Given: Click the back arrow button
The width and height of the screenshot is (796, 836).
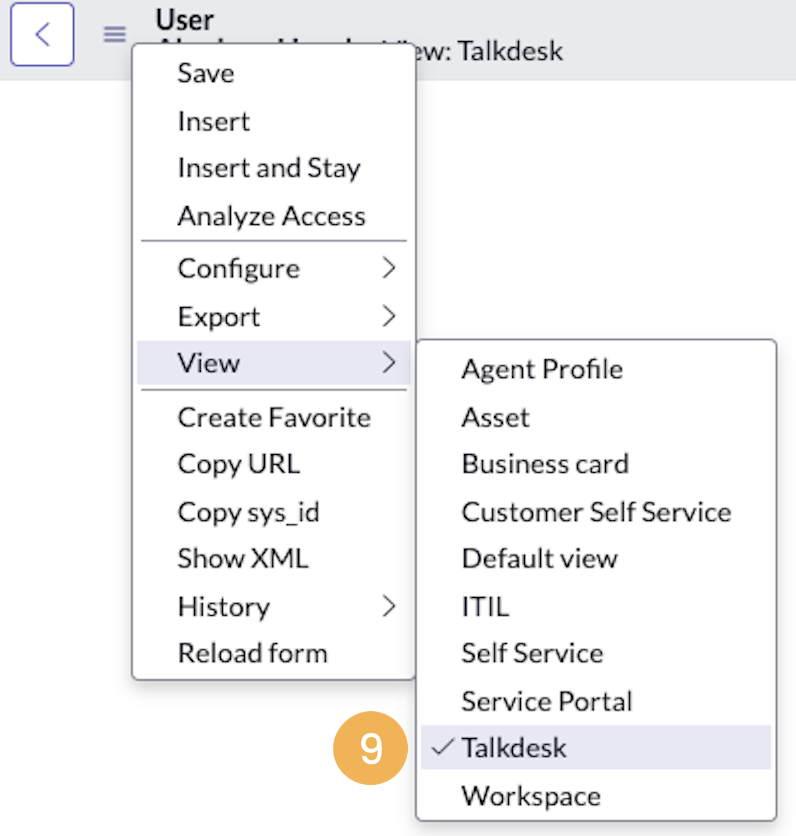Looking at the screenshot, I should pos(42,35).
